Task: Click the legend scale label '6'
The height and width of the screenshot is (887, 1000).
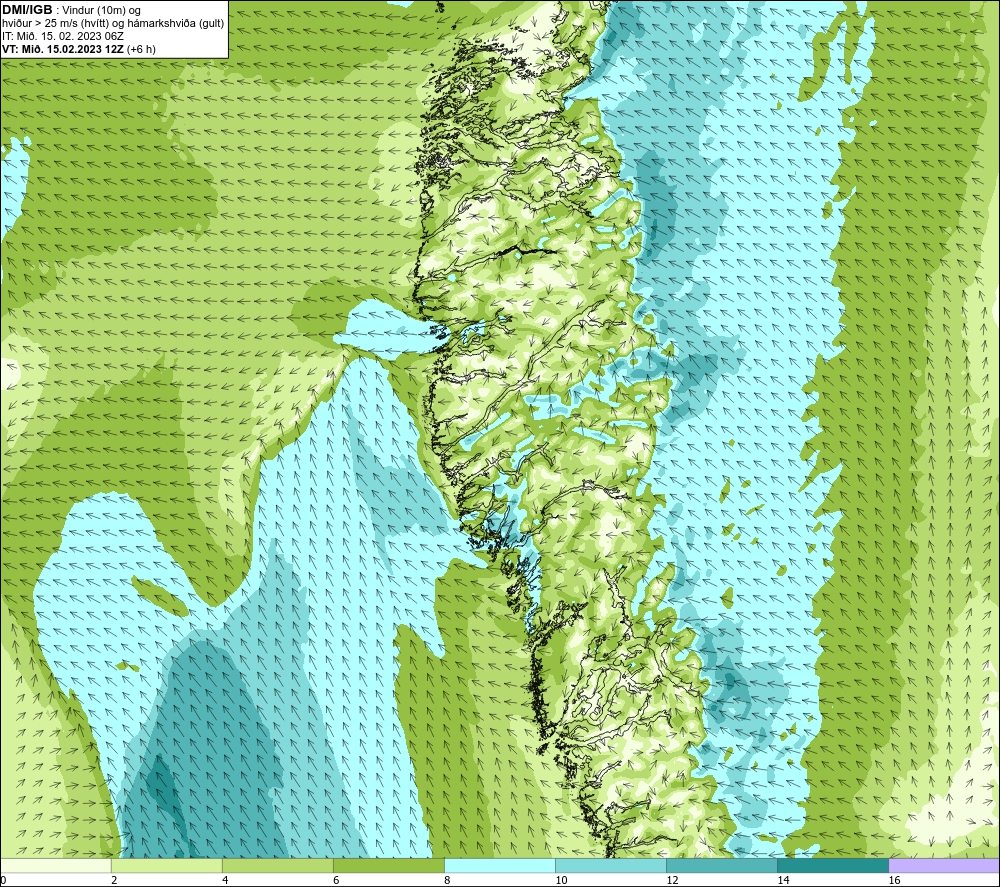Action: tap(335, 880)
